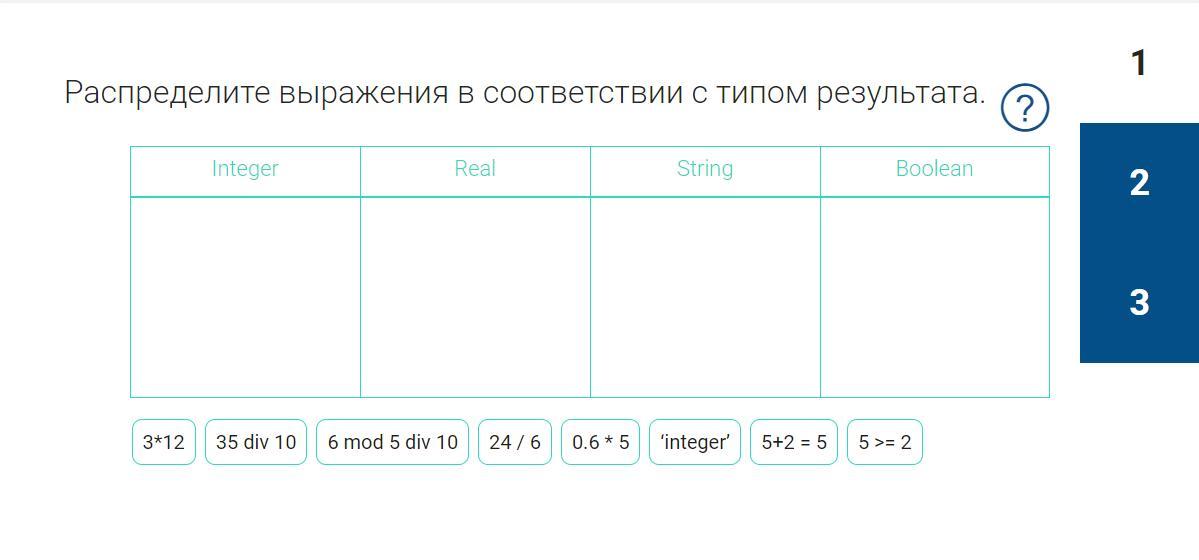
Task: Switch to question number 2
Action: (1139, 183)
